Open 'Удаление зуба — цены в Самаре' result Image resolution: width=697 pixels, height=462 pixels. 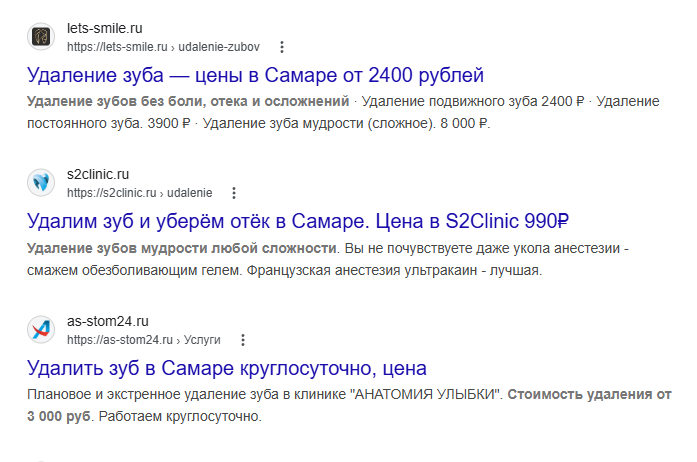click(x=255, y=75)
